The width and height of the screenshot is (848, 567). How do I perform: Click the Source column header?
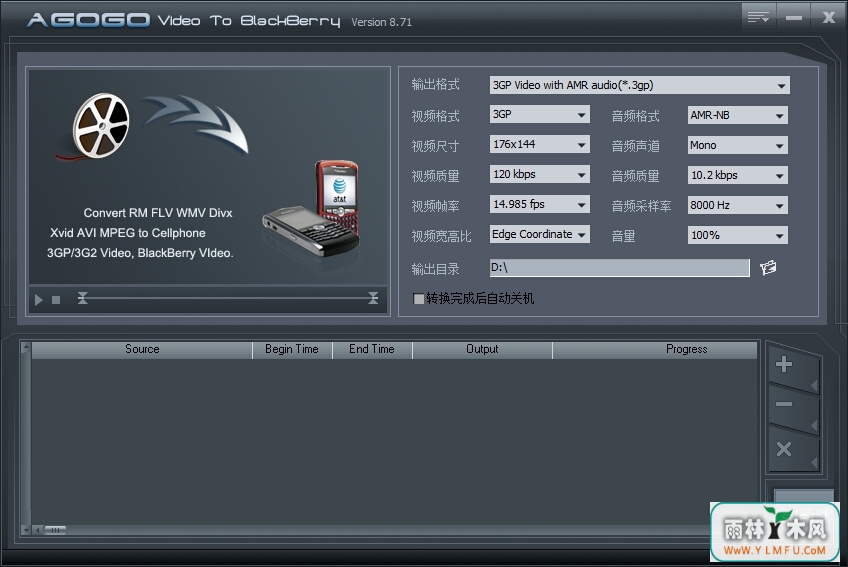[142, 350]
